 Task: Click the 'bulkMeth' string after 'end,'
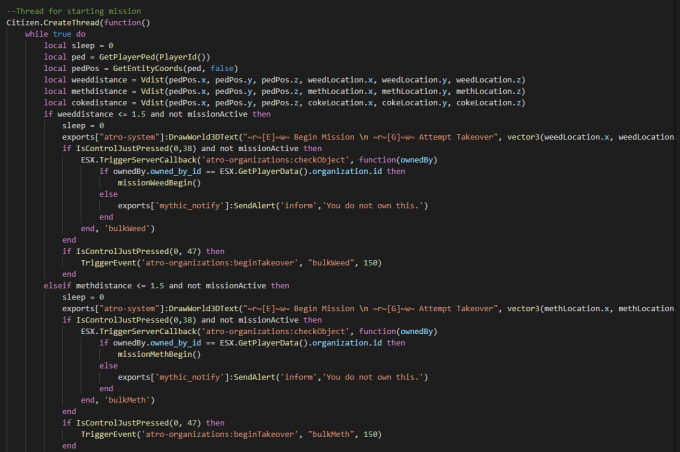click(x=127, y=400)
